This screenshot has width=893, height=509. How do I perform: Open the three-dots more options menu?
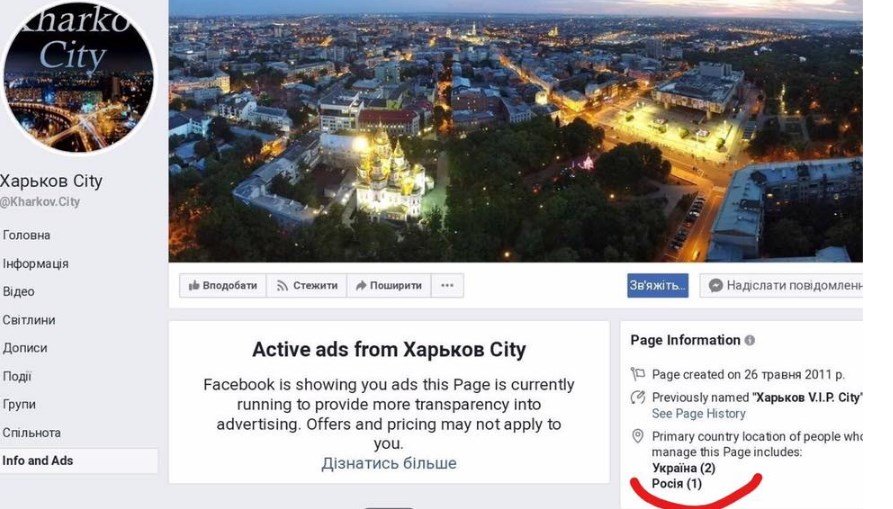[x=447, y=286]
